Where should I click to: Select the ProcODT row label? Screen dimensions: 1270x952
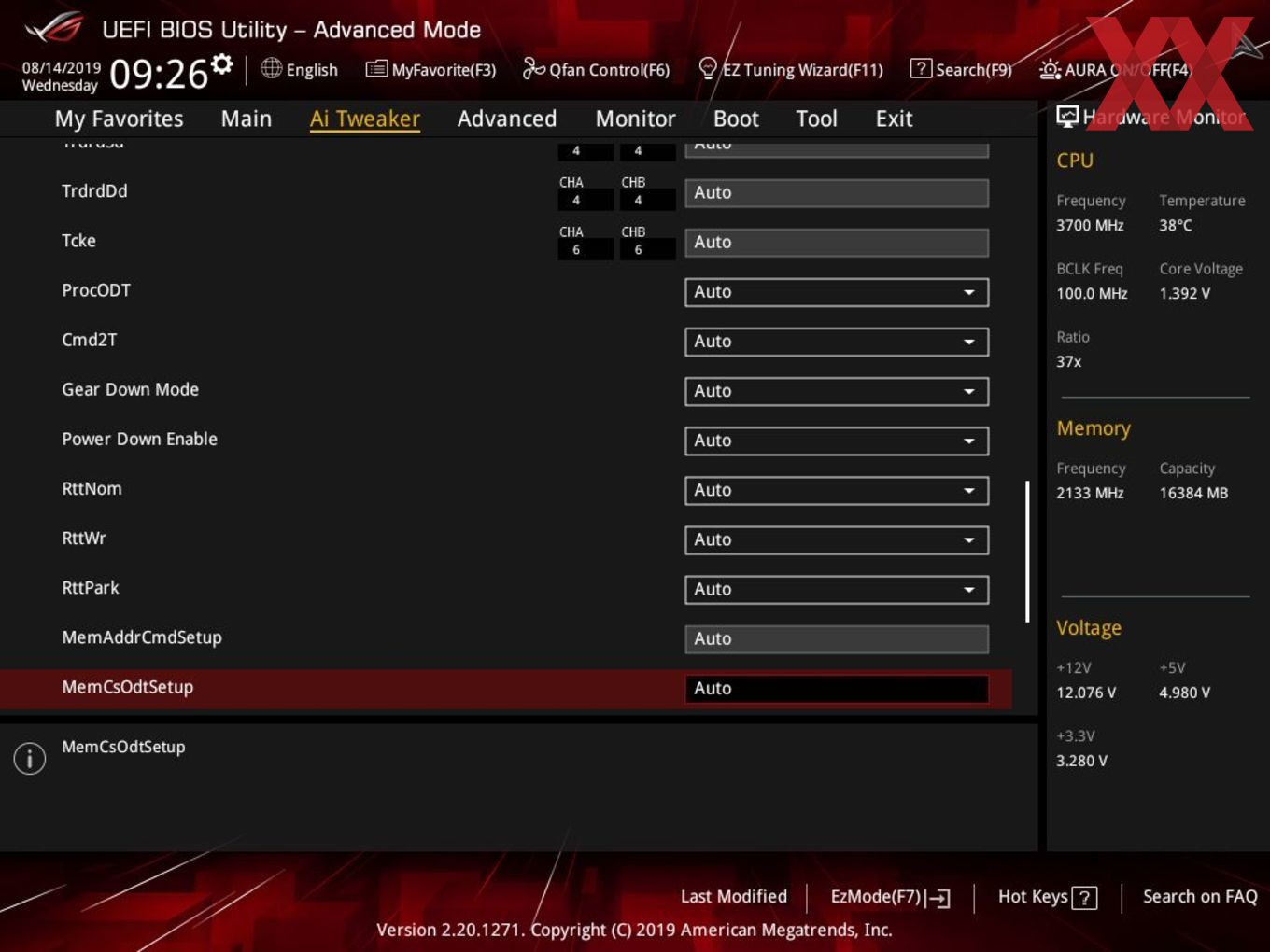coord(96,290)
